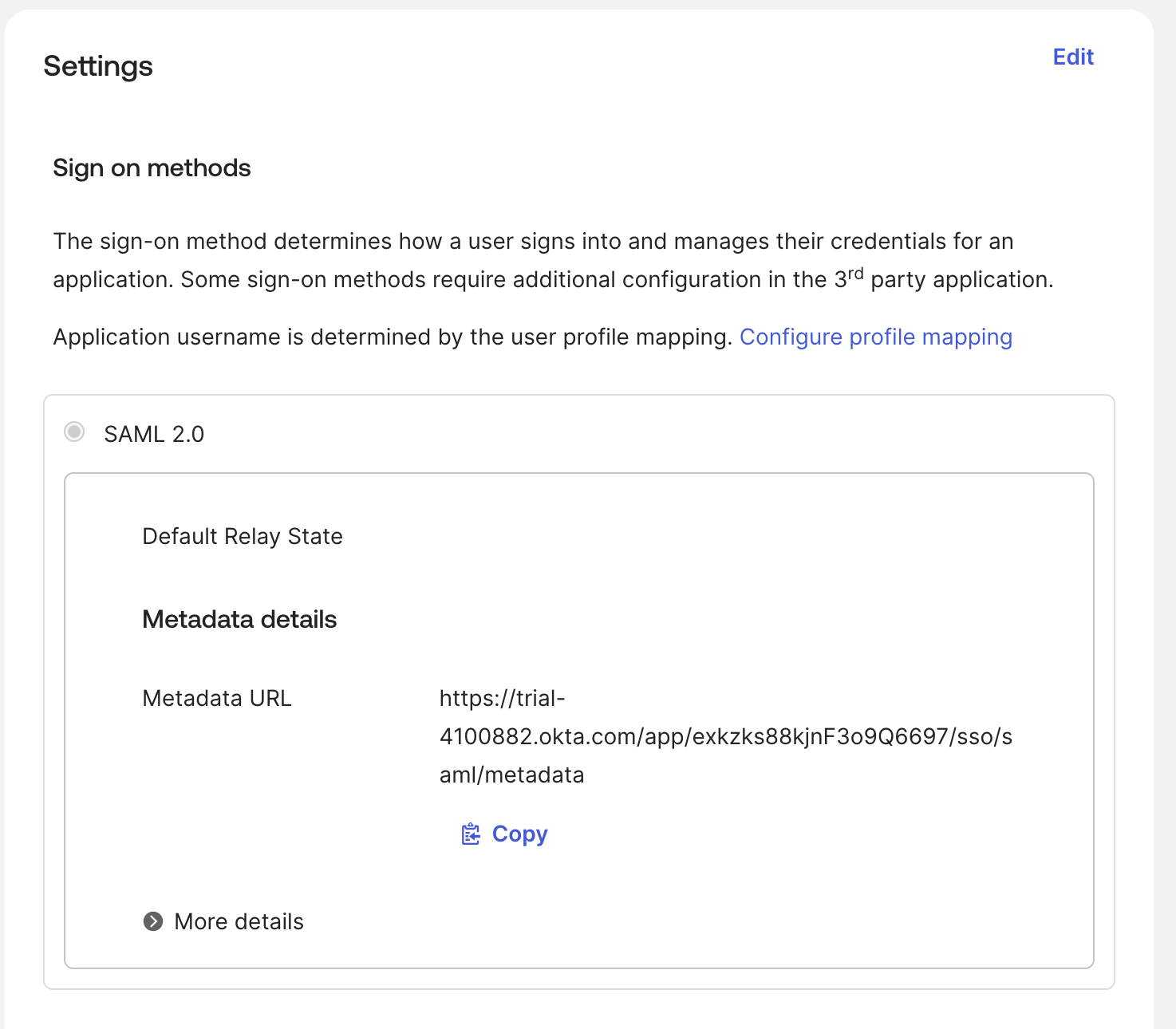Click the Settings panel title

[98, 66]
